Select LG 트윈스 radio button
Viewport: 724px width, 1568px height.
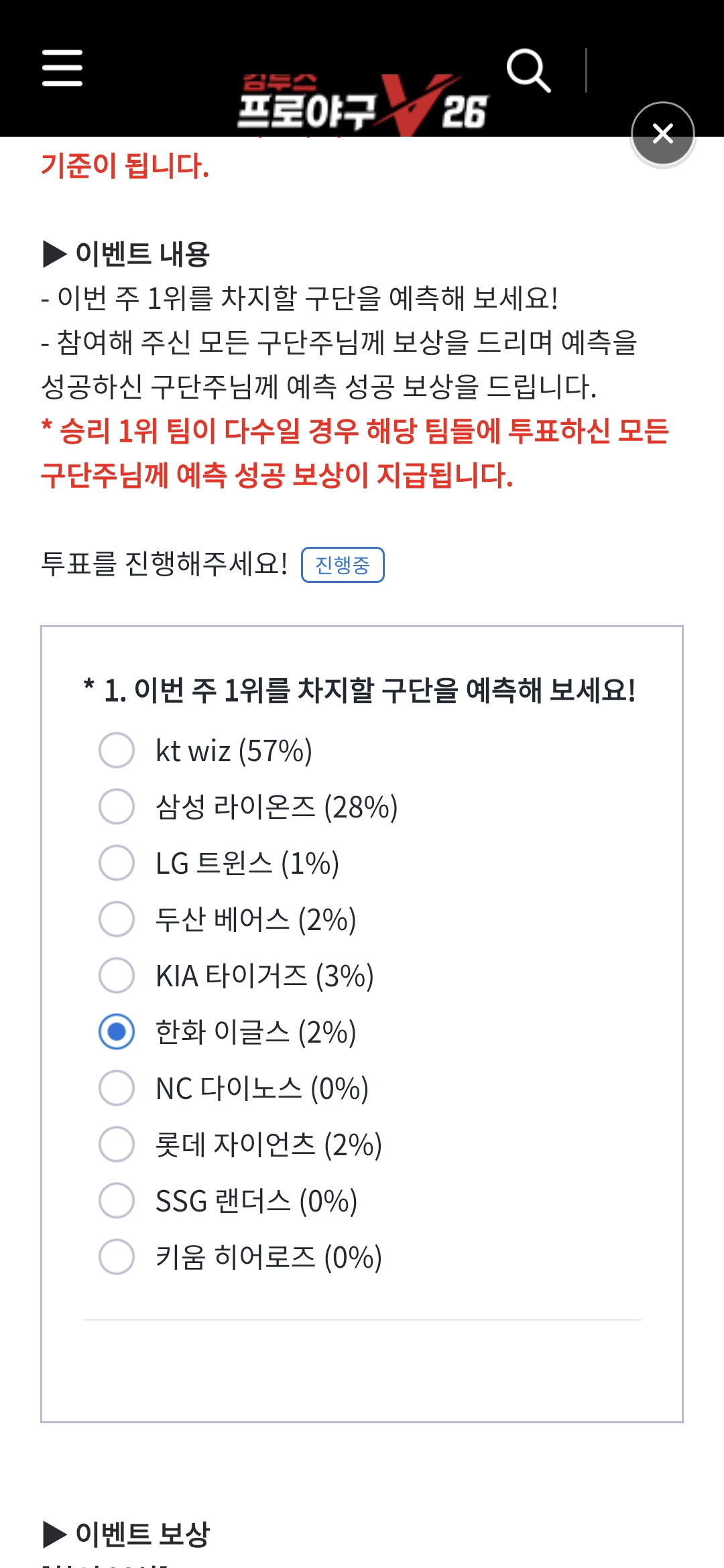[117, 862]
